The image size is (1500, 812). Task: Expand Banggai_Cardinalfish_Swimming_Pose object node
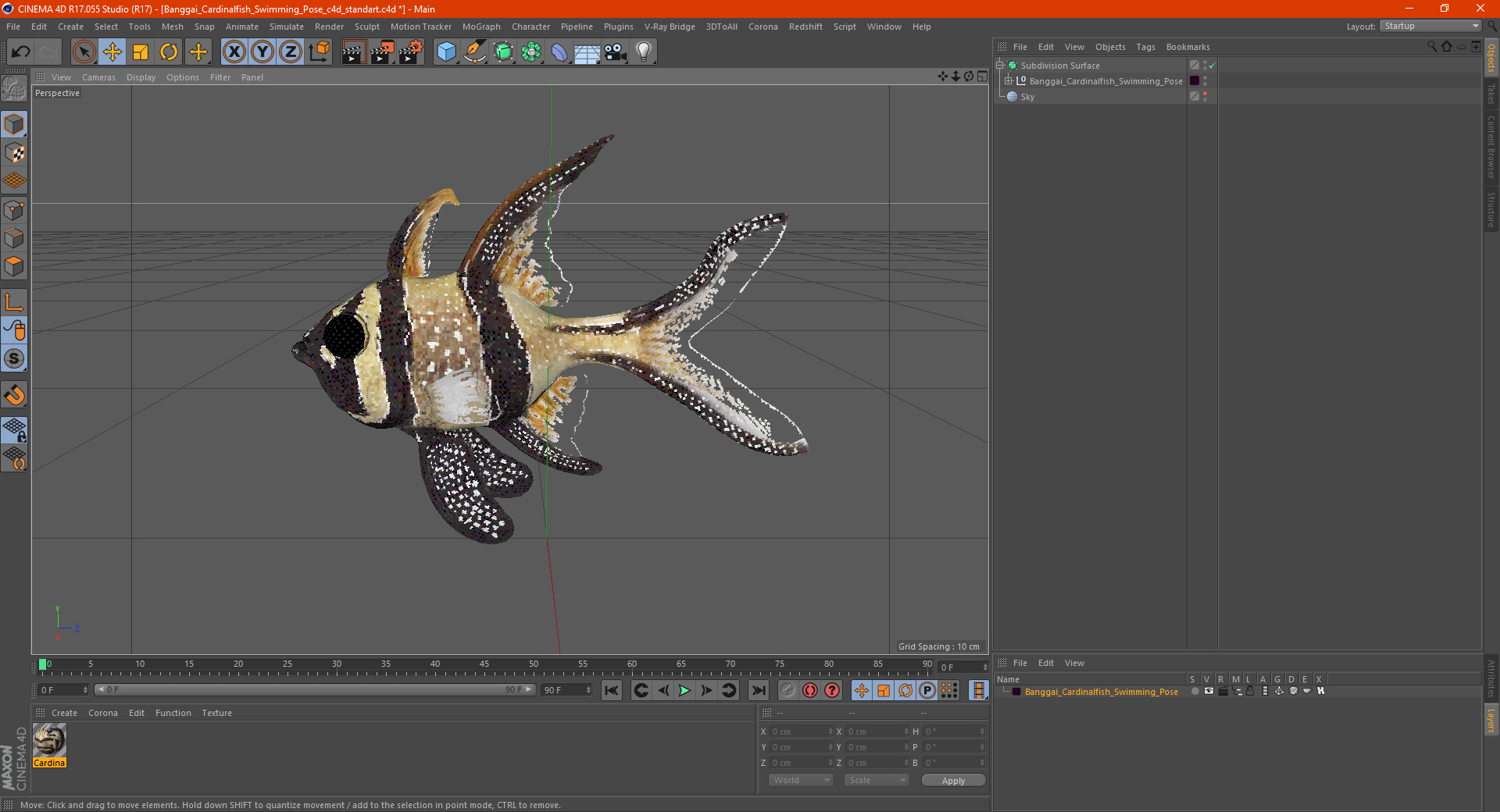[1009, 81]
